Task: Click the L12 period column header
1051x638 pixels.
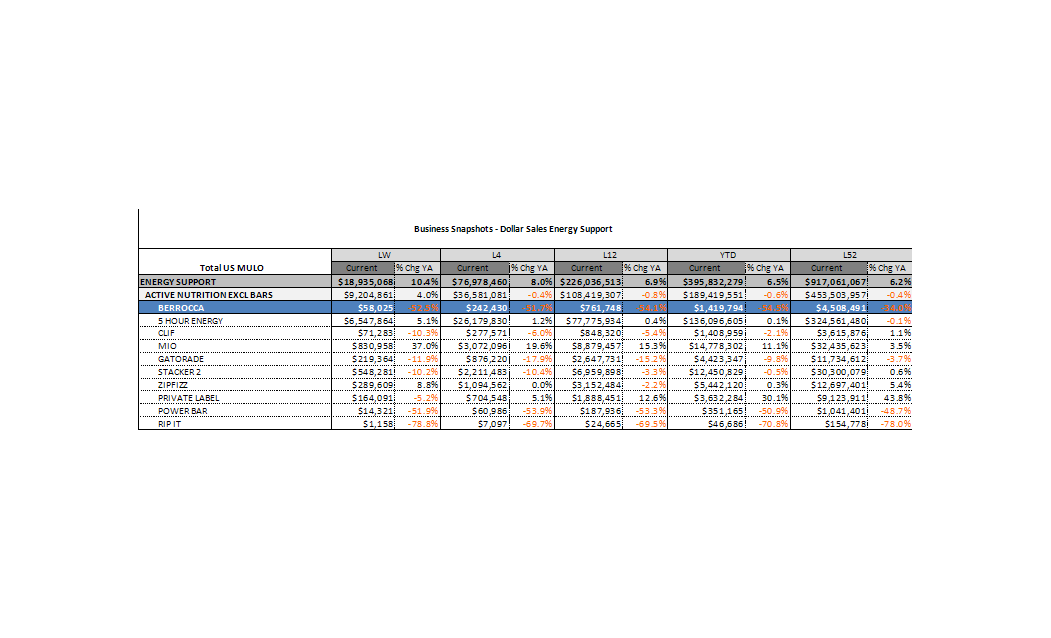Action: [x=609, y=256]
